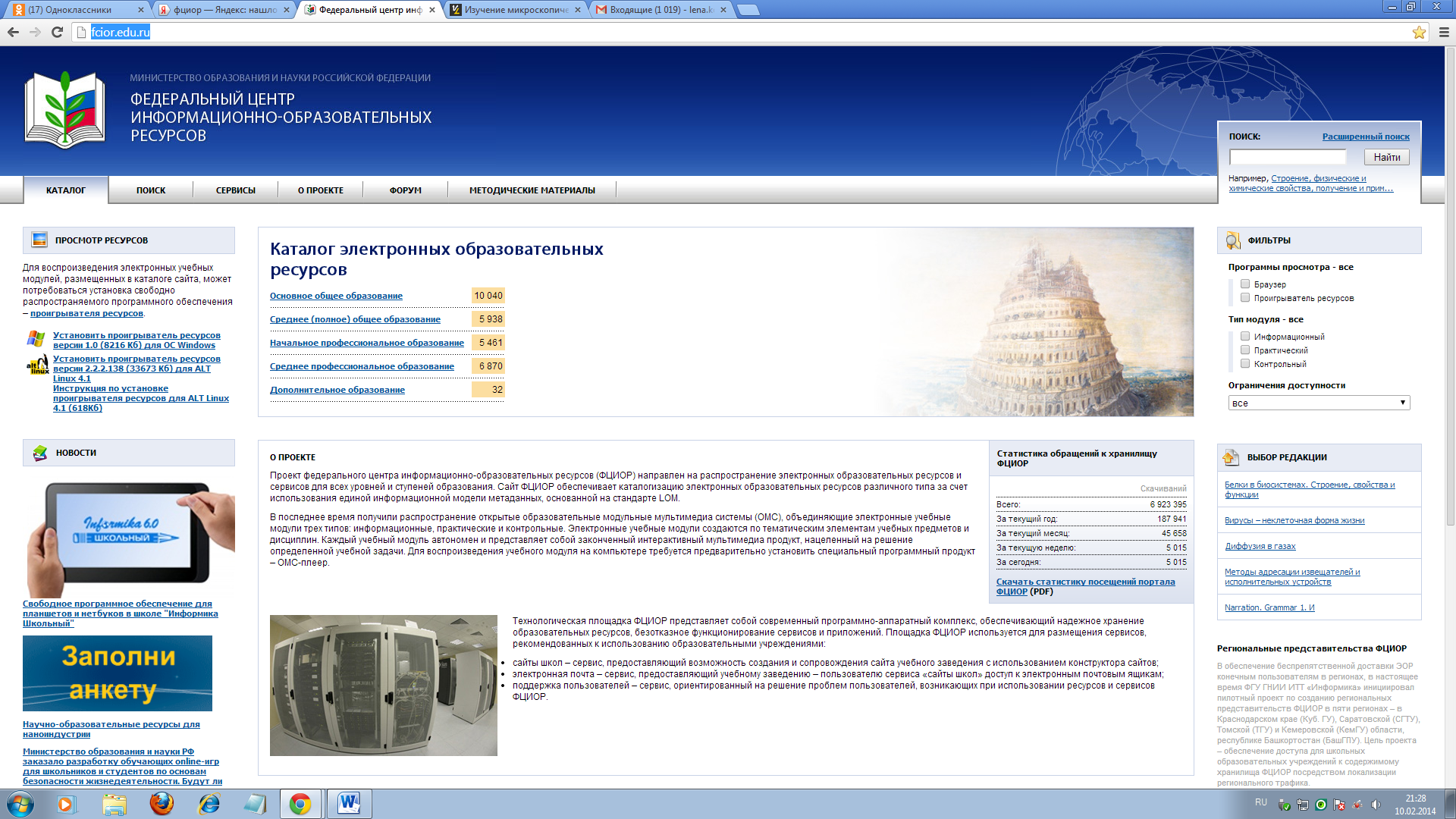Check the Проигрыватель ресурсов checkbox
Image resolution: width=1456 pixels, height=819 pixels.
tap(1244, 297)
